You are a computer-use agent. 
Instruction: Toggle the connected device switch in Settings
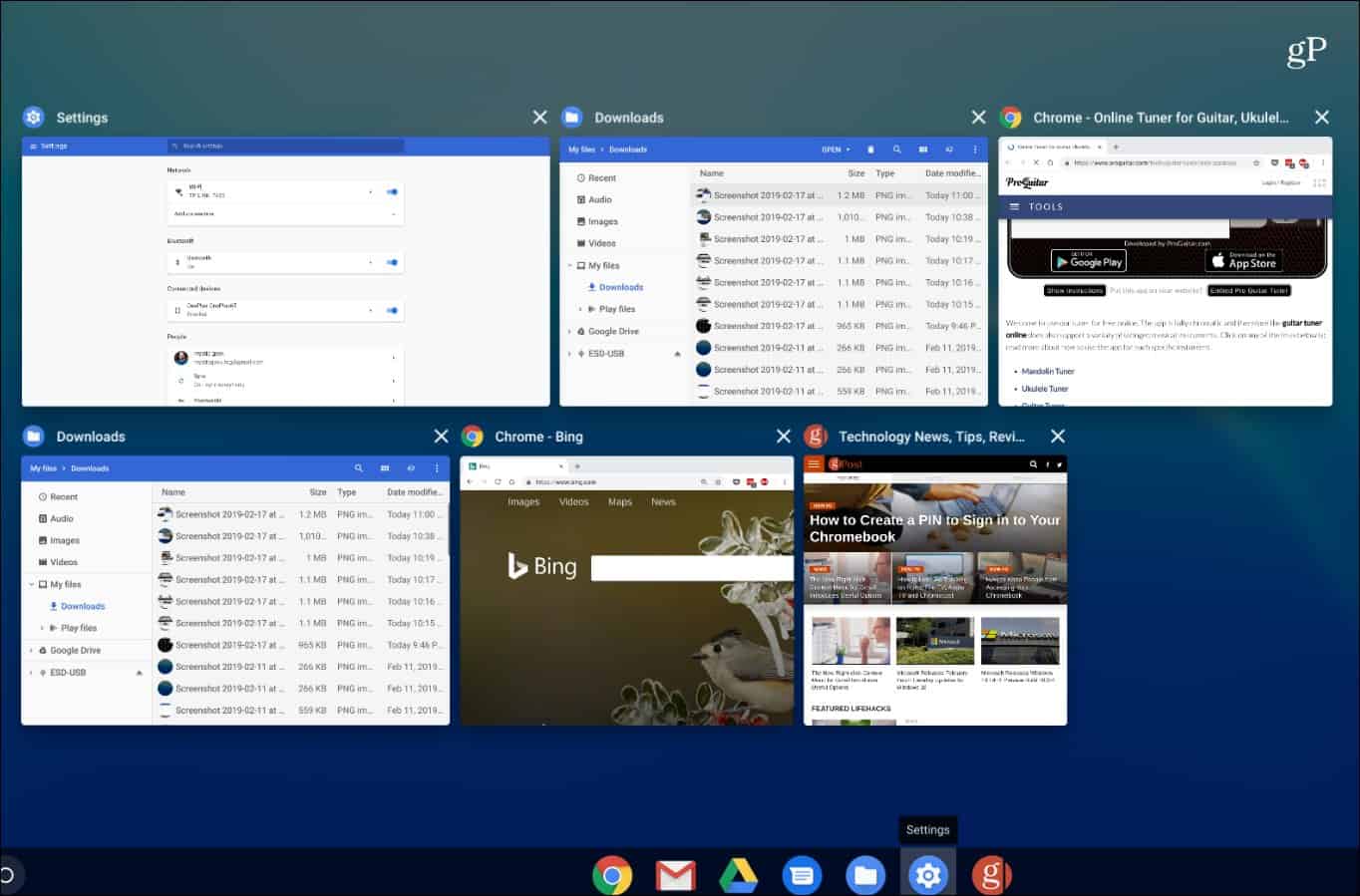(x=392, y=310)
